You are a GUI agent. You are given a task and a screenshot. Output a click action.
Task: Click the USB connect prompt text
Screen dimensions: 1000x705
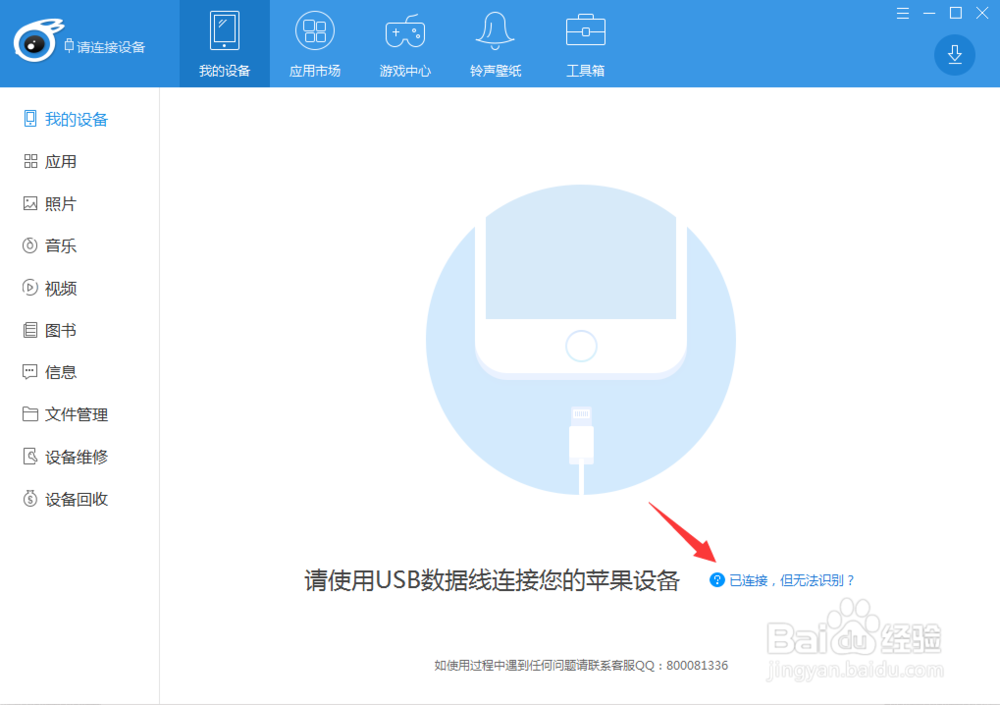(x=492, y=581)
